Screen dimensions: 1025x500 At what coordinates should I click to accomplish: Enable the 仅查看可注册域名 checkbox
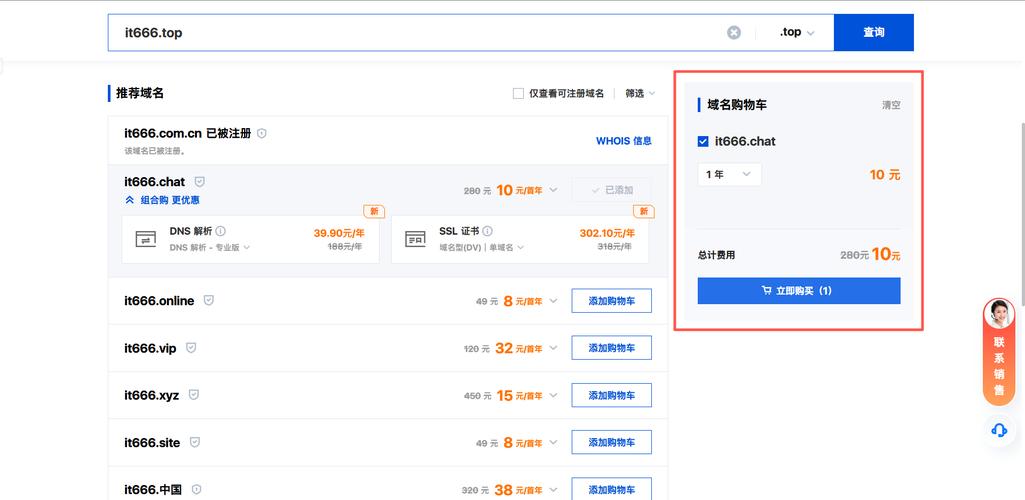click(518, 93)
